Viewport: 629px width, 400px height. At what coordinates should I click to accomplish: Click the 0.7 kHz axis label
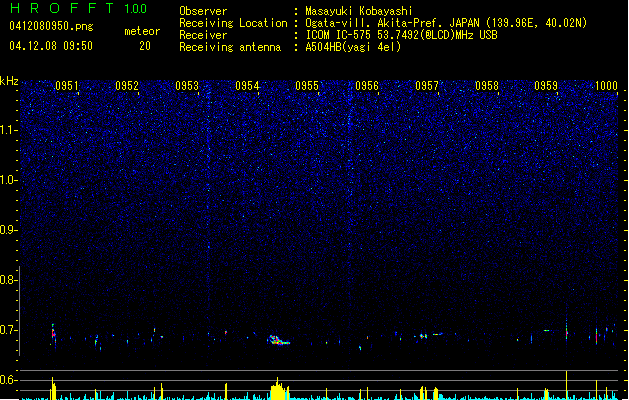click(8, 330)
